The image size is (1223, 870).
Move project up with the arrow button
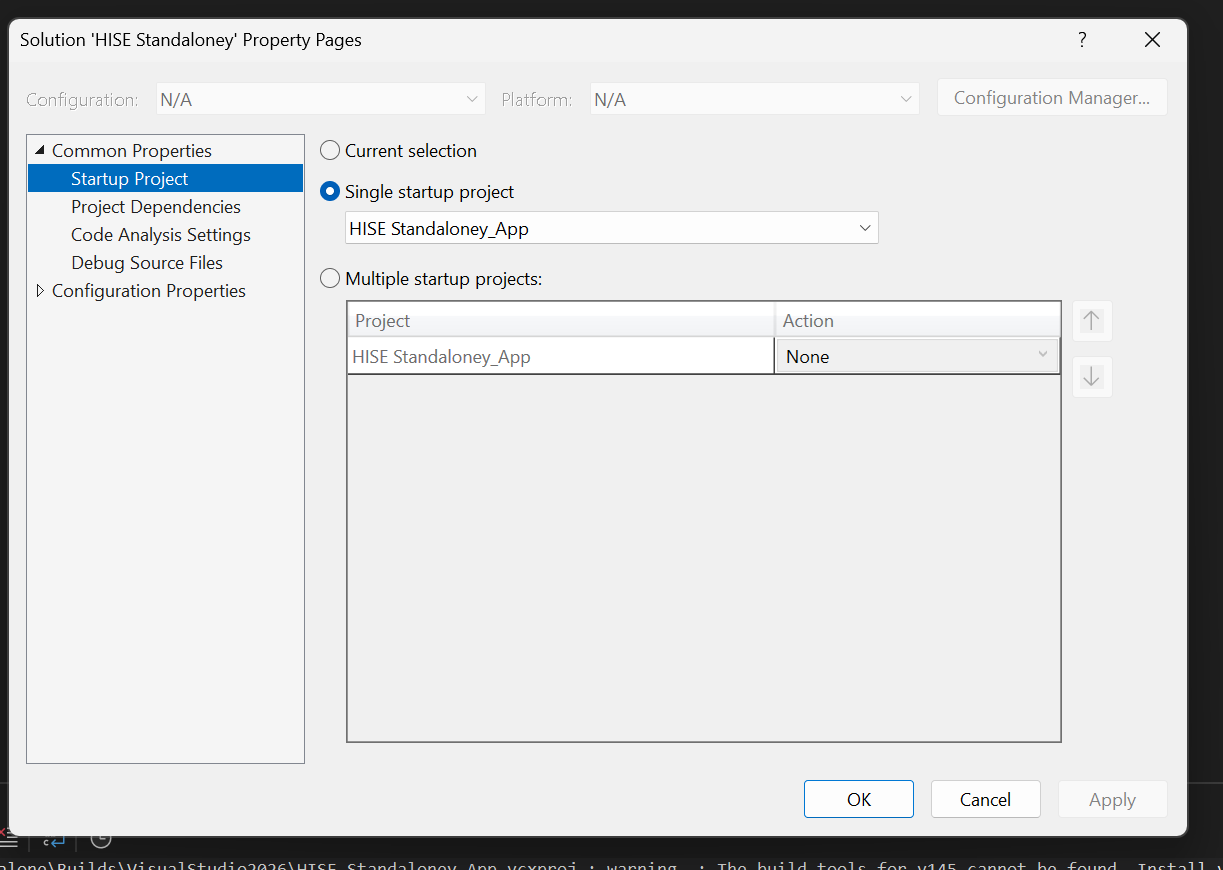coord(1092,321)
